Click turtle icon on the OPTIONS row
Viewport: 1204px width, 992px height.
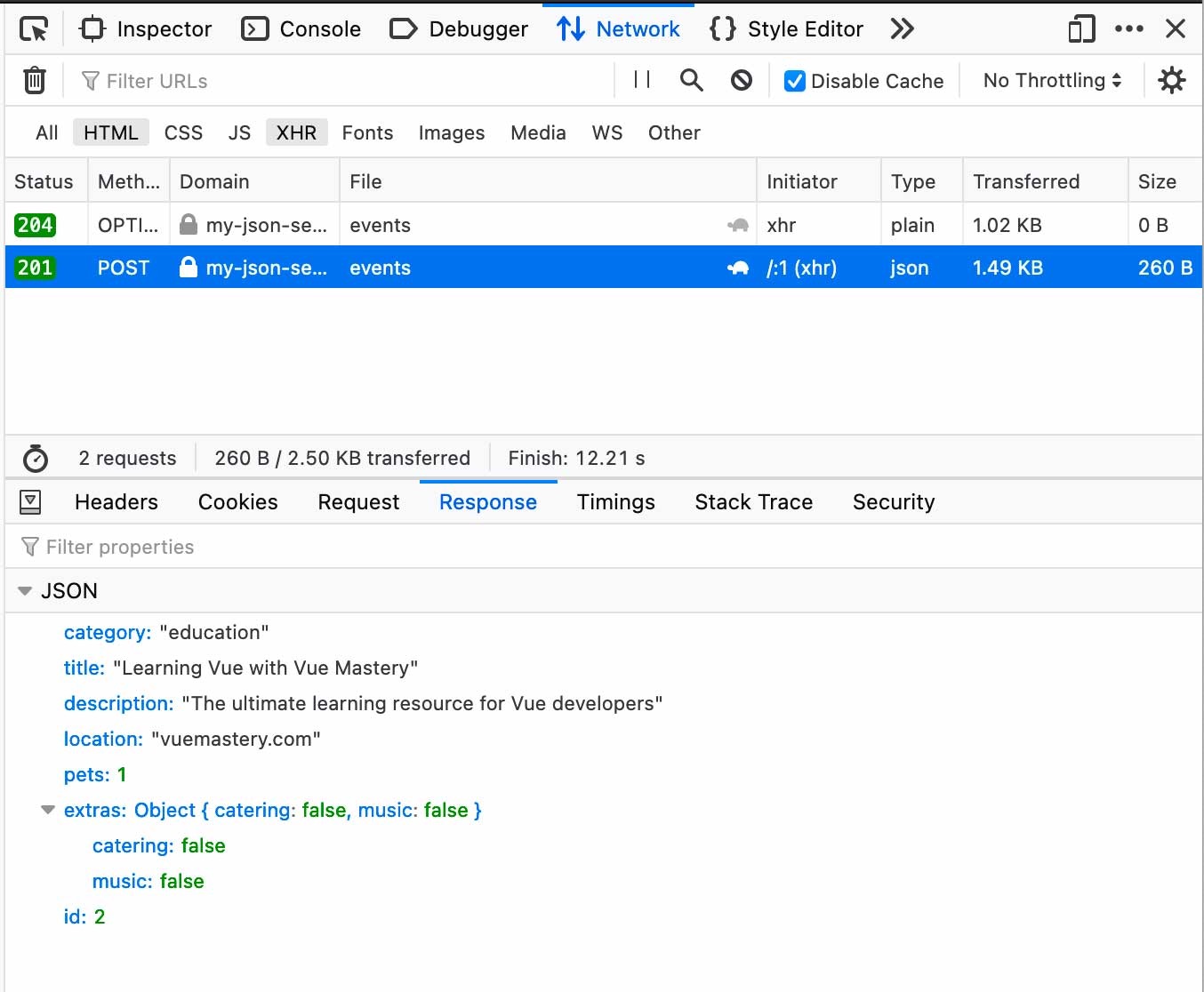[737, 225]
